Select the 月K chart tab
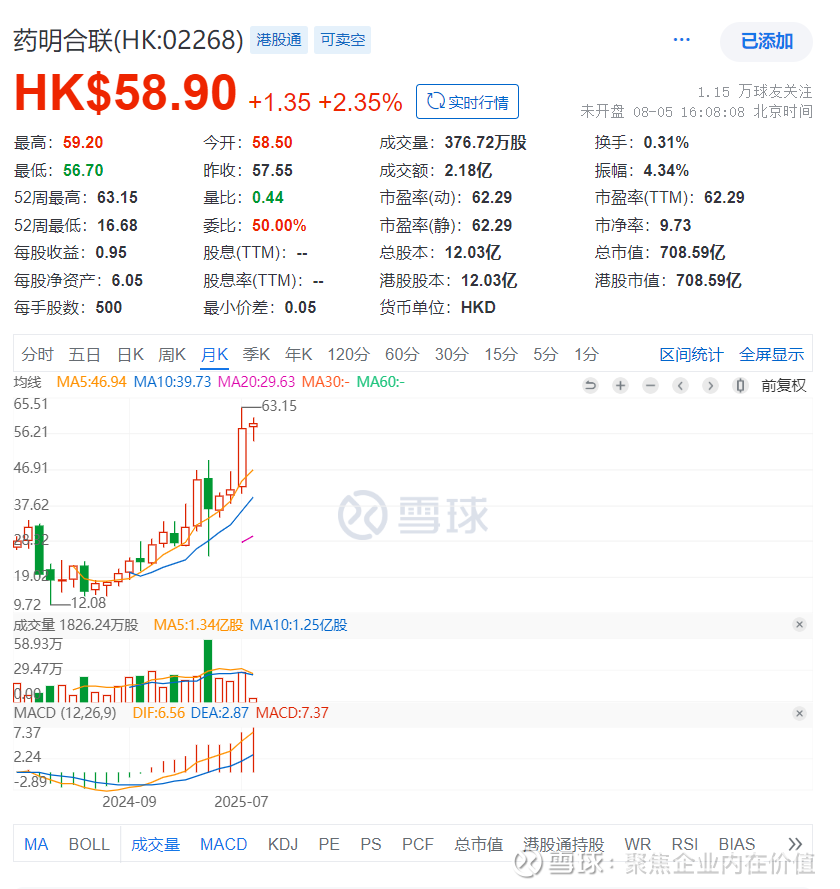 click(x=214, y=354)
